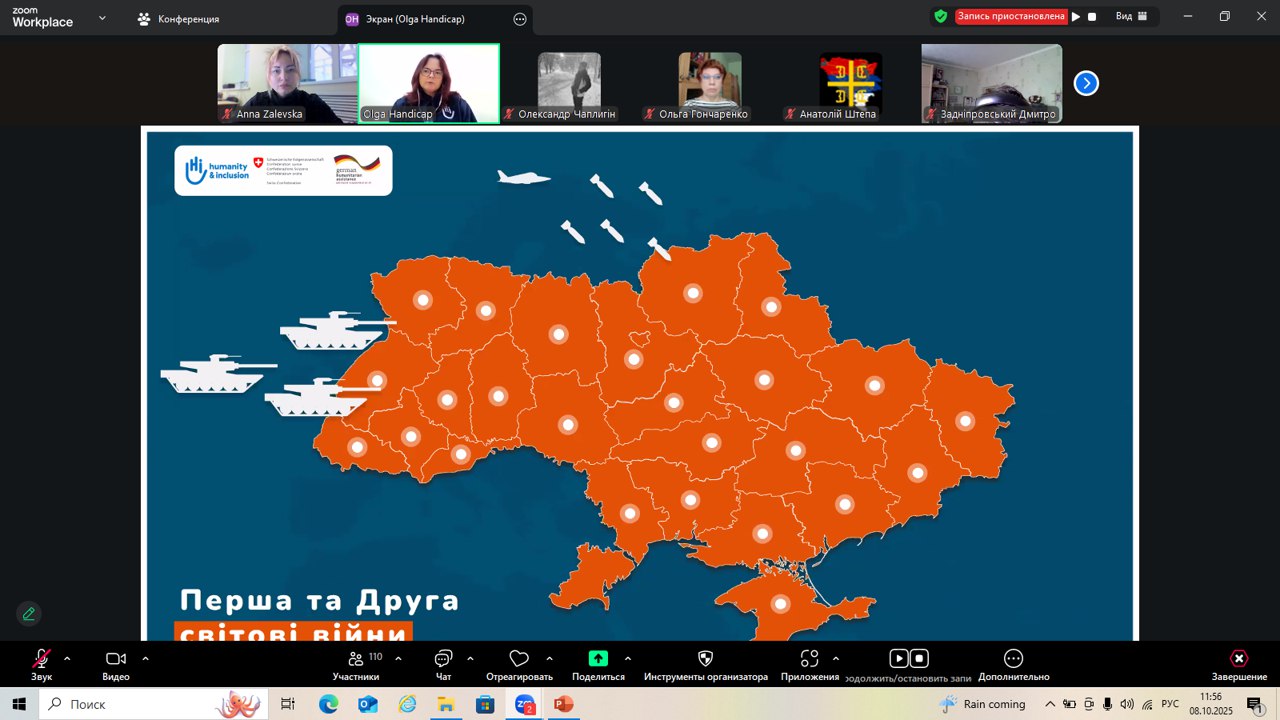Open the Zoom Workplace dropdown chevron
This screenshot has width=1280, height=720.
[102, 18]
